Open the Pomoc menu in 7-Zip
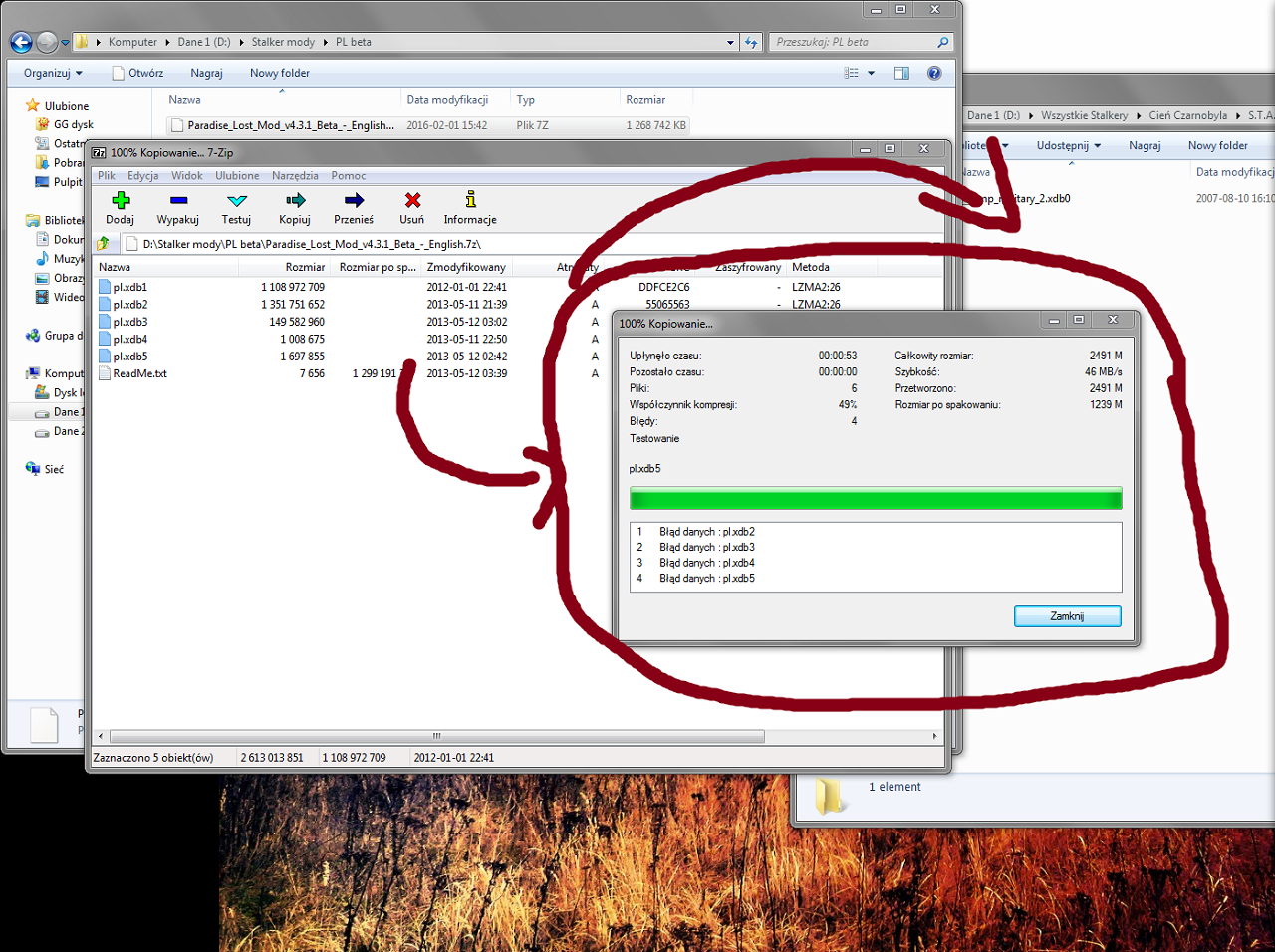The width and height of the screenshot is (1275, 952). click(x=349, y=176)
